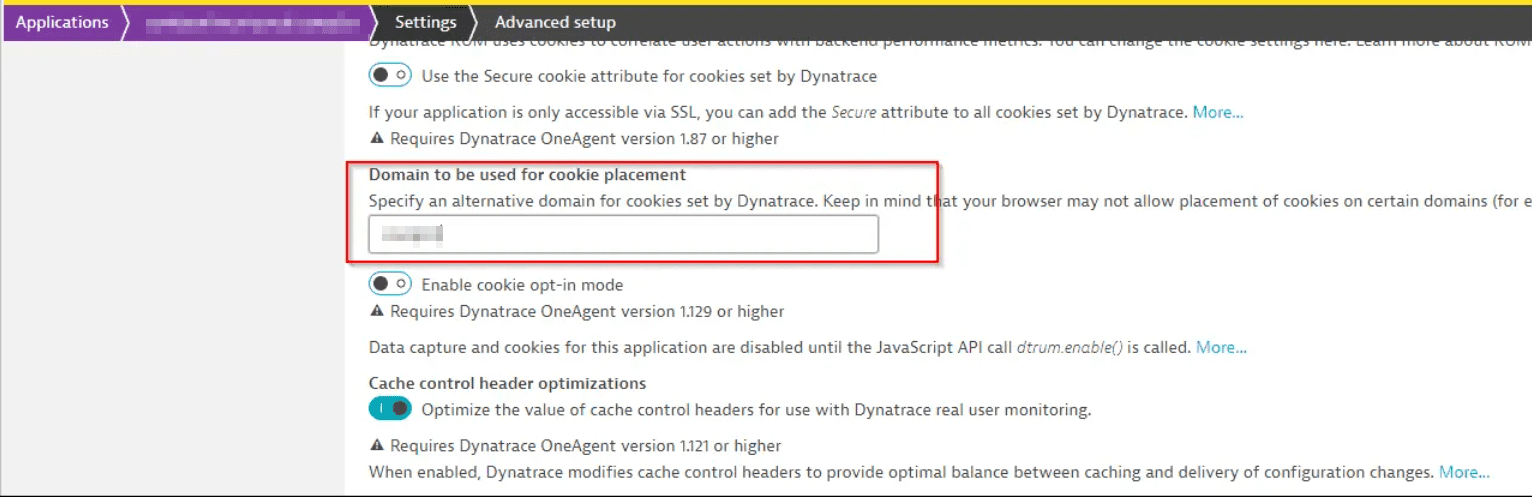This screenshot has width=1532, height=497.
Task: Follow More link after dtrum.enable() text
Action: point(1221,348)
